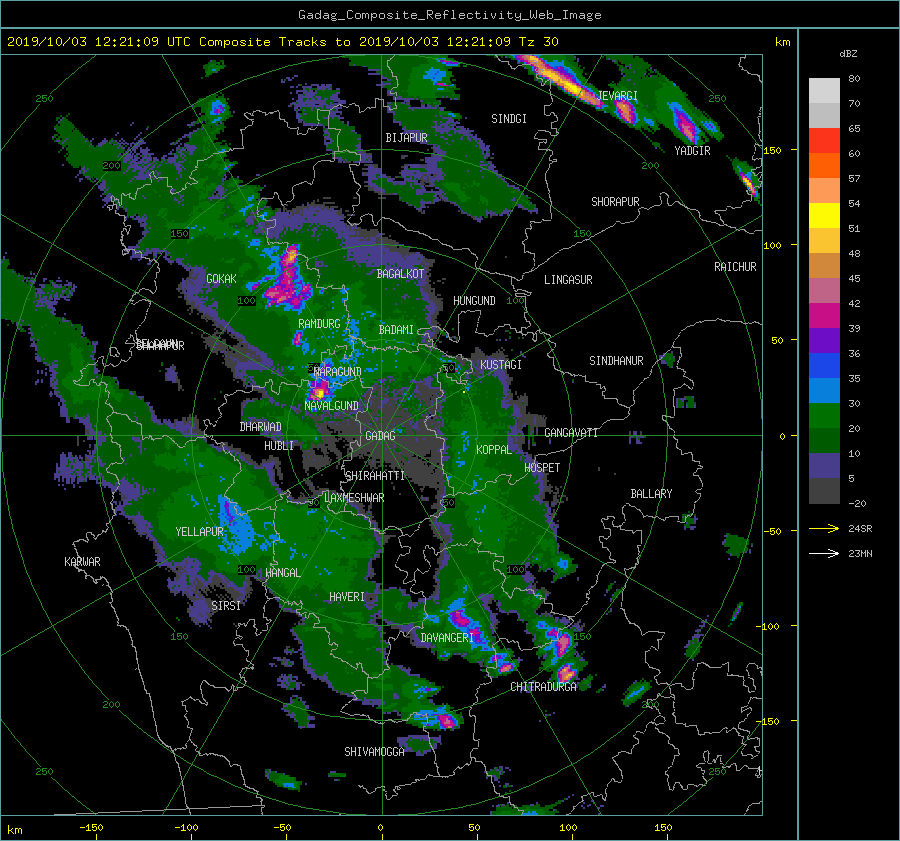Click the light gray 70 dBZ legend swatch
Viewport: 900px width, 841px height.
click(x=824, y=91)
